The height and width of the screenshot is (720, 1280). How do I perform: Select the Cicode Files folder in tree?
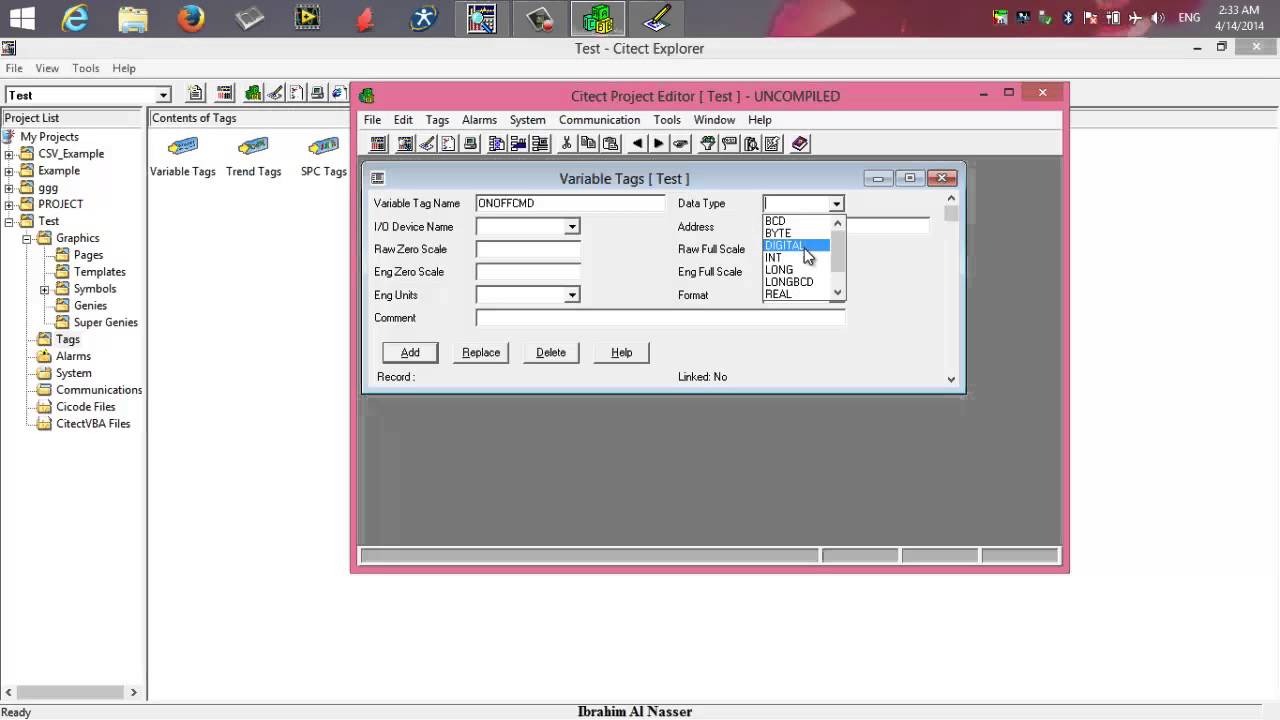click(x=86, y=407)
